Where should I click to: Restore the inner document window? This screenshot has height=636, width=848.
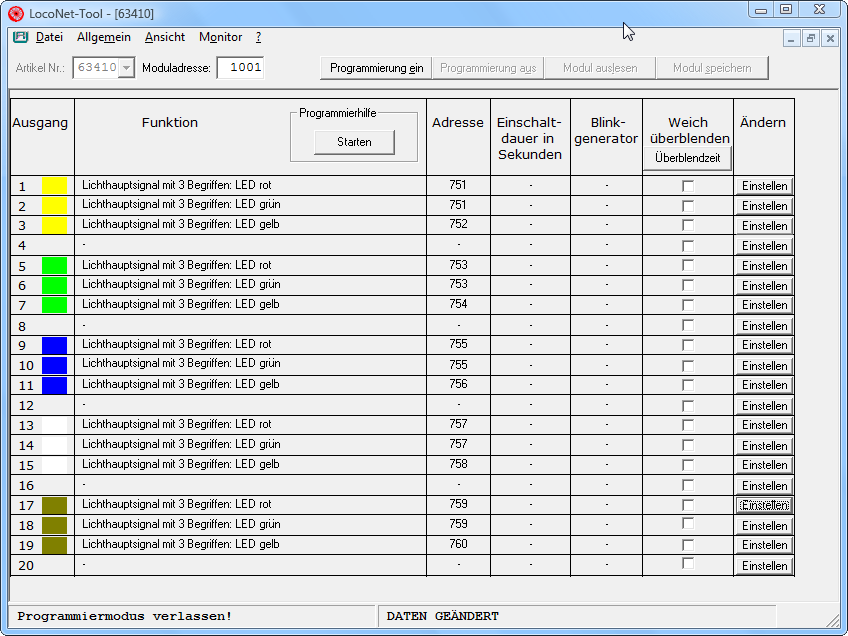[810, 38]
